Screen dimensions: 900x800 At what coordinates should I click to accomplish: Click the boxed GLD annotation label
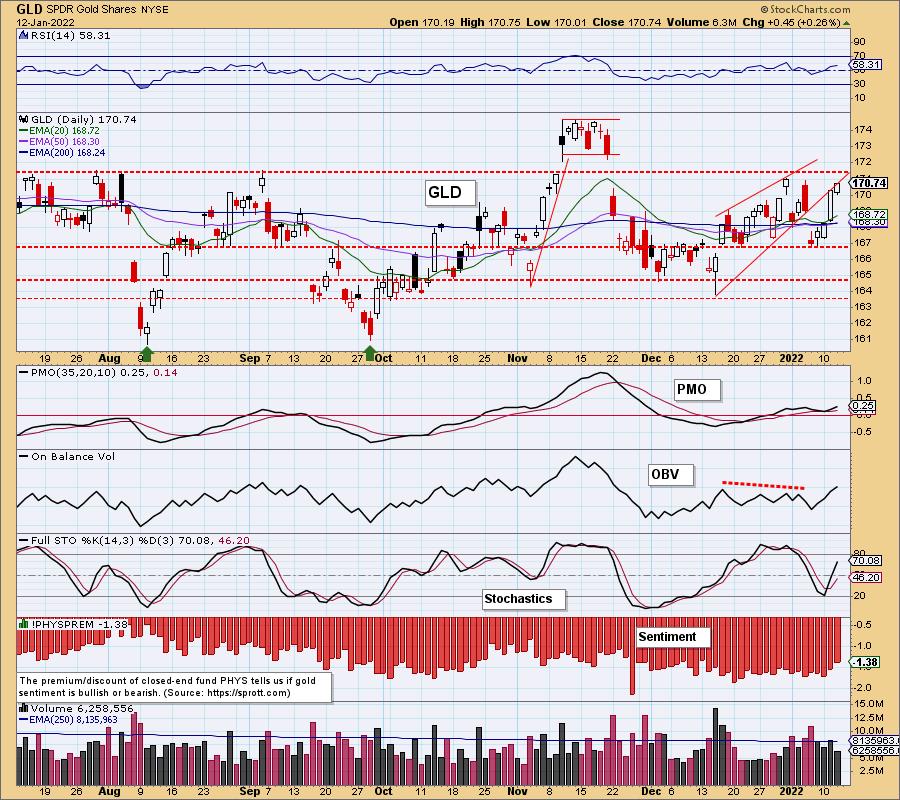(x=450, y=192)
